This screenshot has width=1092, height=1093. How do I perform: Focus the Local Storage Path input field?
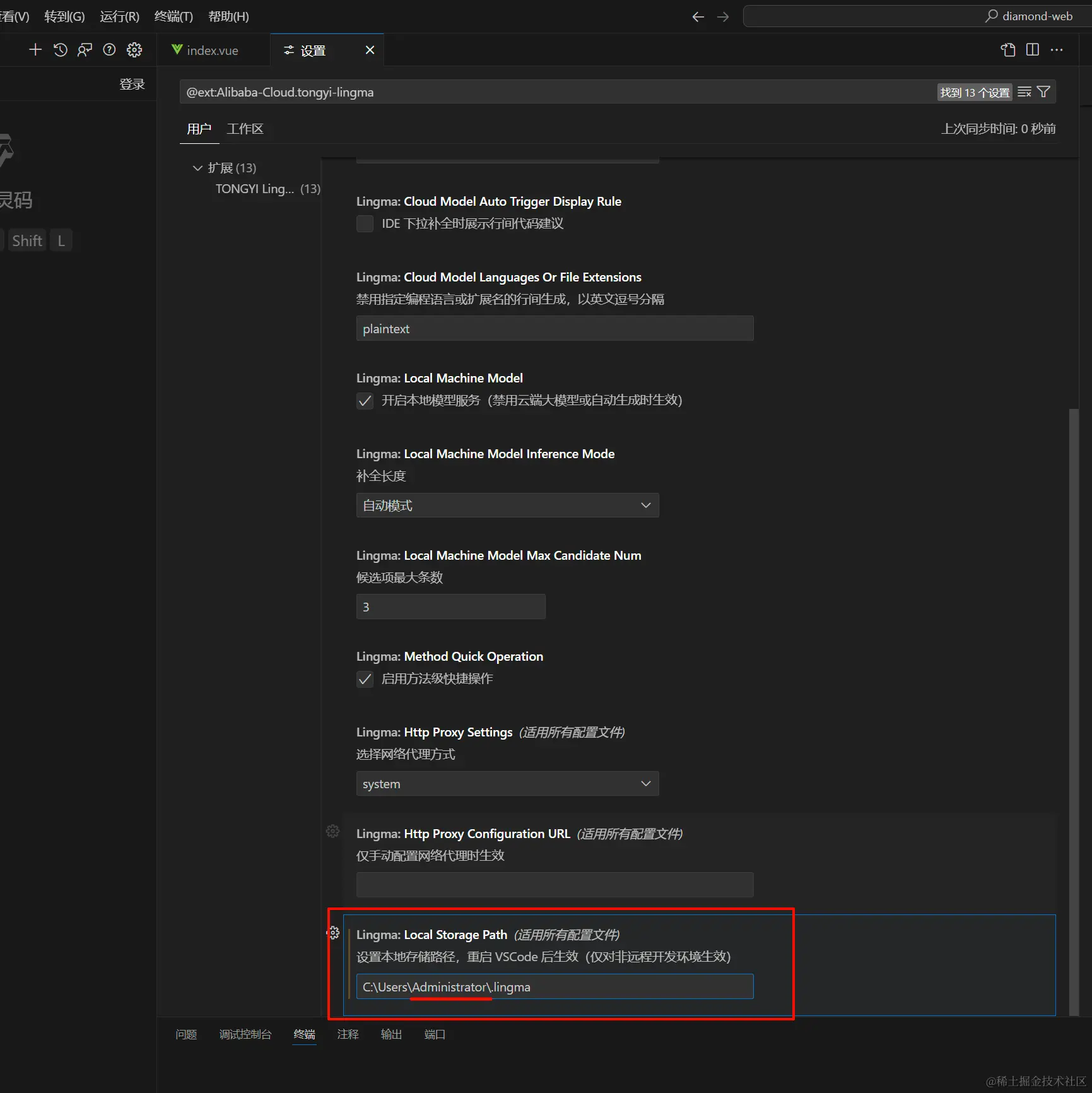point(555,986)
